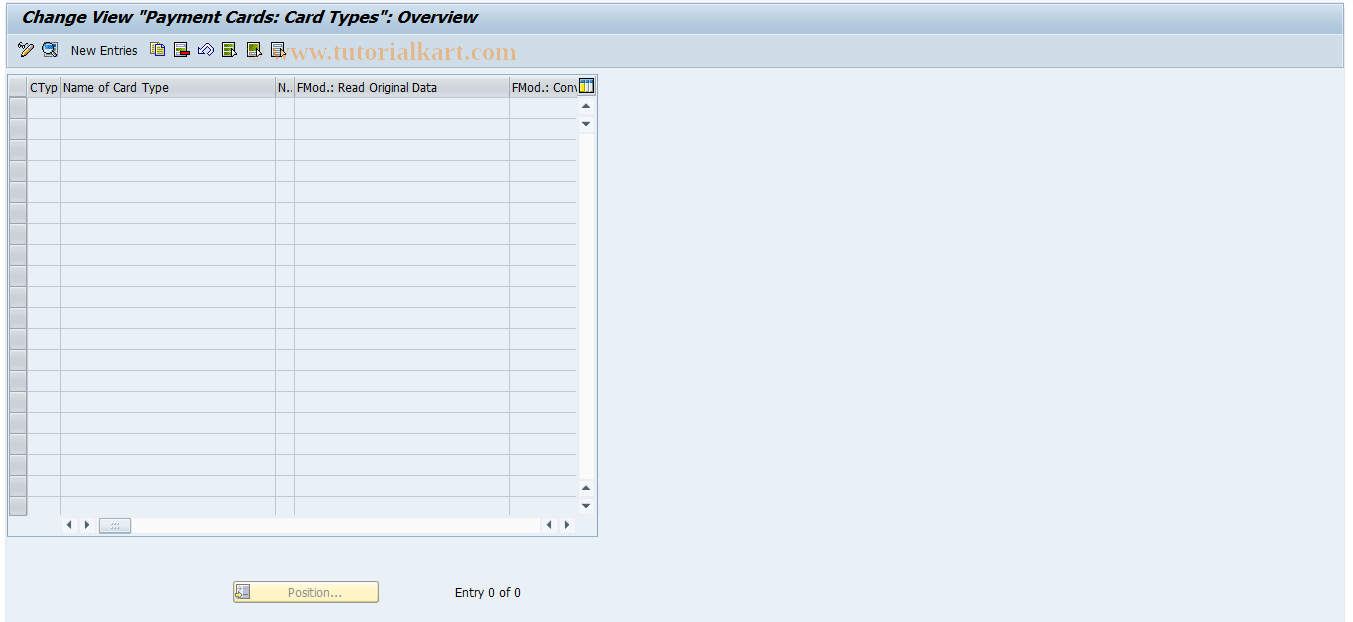1353x622 pixels.
Task: Click the first row CTyp cell
Action: pos(44,108)
